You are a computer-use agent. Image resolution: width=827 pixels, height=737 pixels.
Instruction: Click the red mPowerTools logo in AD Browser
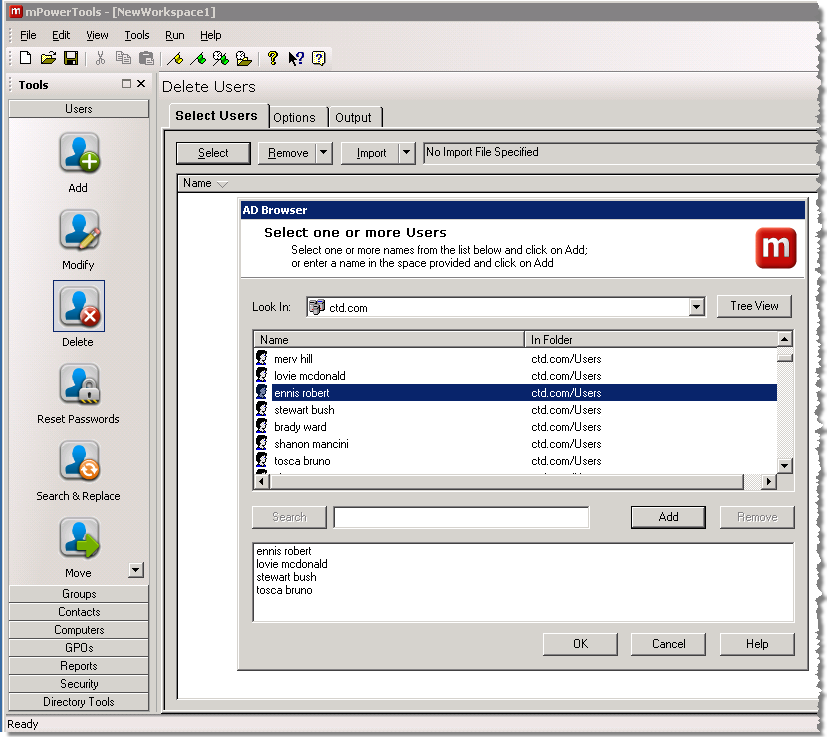pyautogui.click(x=775, y=248)
